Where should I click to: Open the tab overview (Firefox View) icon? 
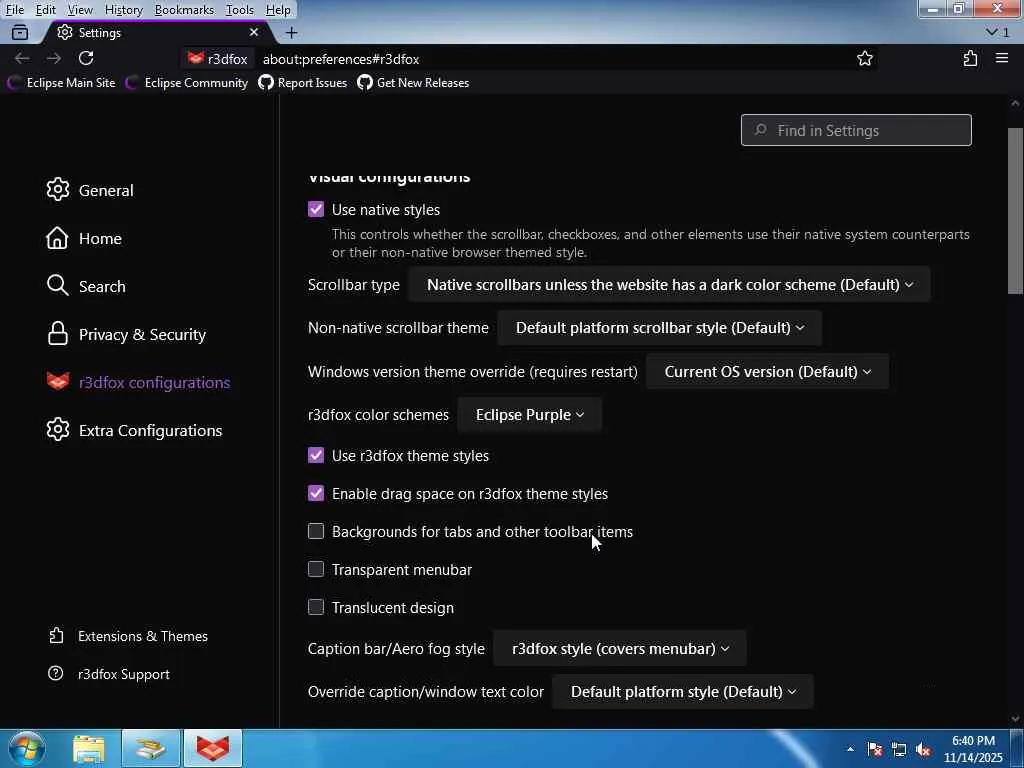click(20, 32)
